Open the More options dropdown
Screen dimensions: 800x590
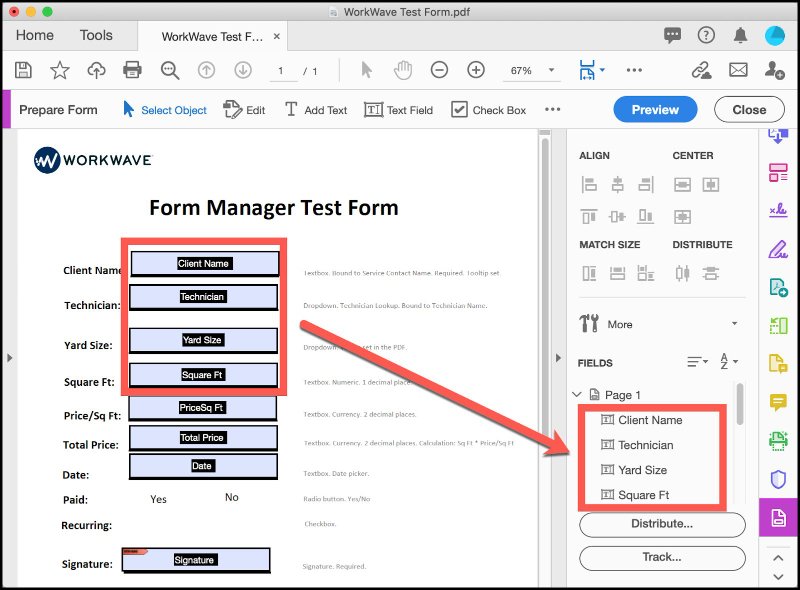(x=619, y=324)
